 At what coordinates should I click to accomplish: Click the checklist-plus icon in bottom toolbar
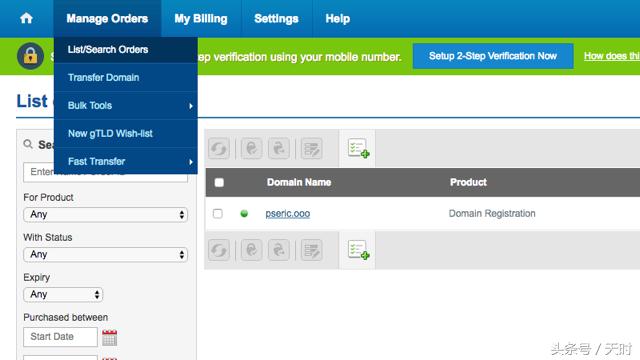[x=358, y=250]
